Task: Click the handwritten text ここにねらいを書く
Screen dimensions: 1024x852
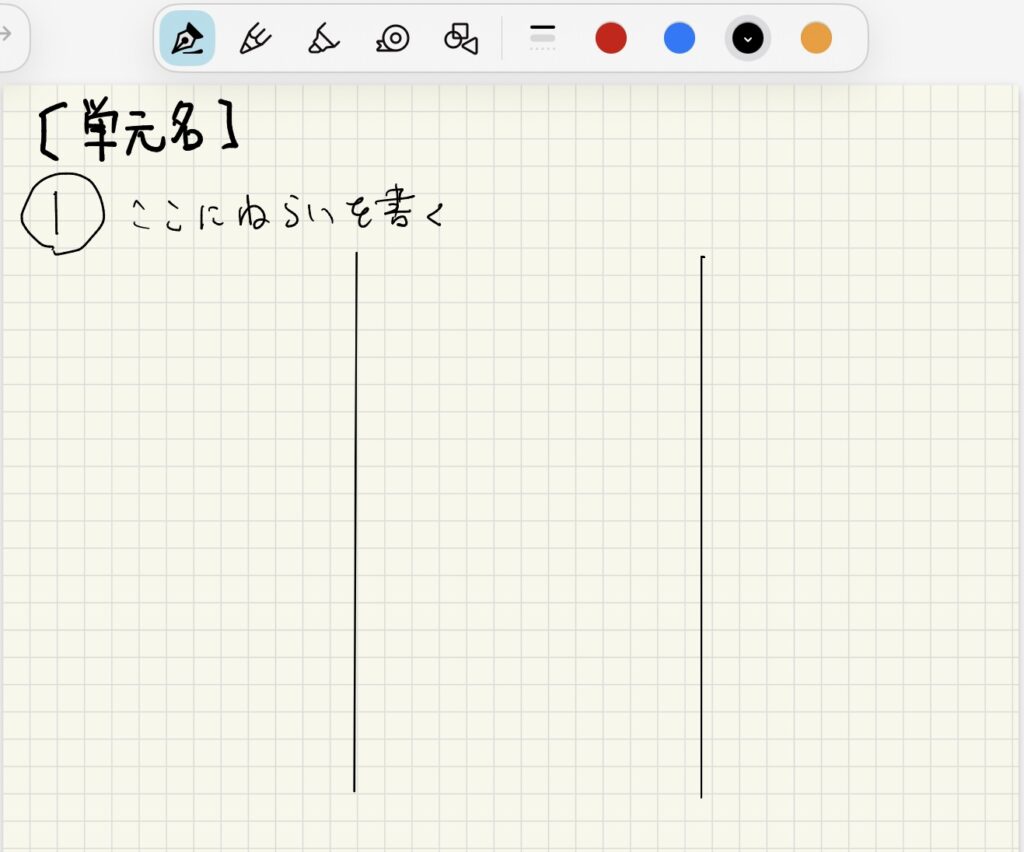Action: pyautogui.click(x=285, y=215)
